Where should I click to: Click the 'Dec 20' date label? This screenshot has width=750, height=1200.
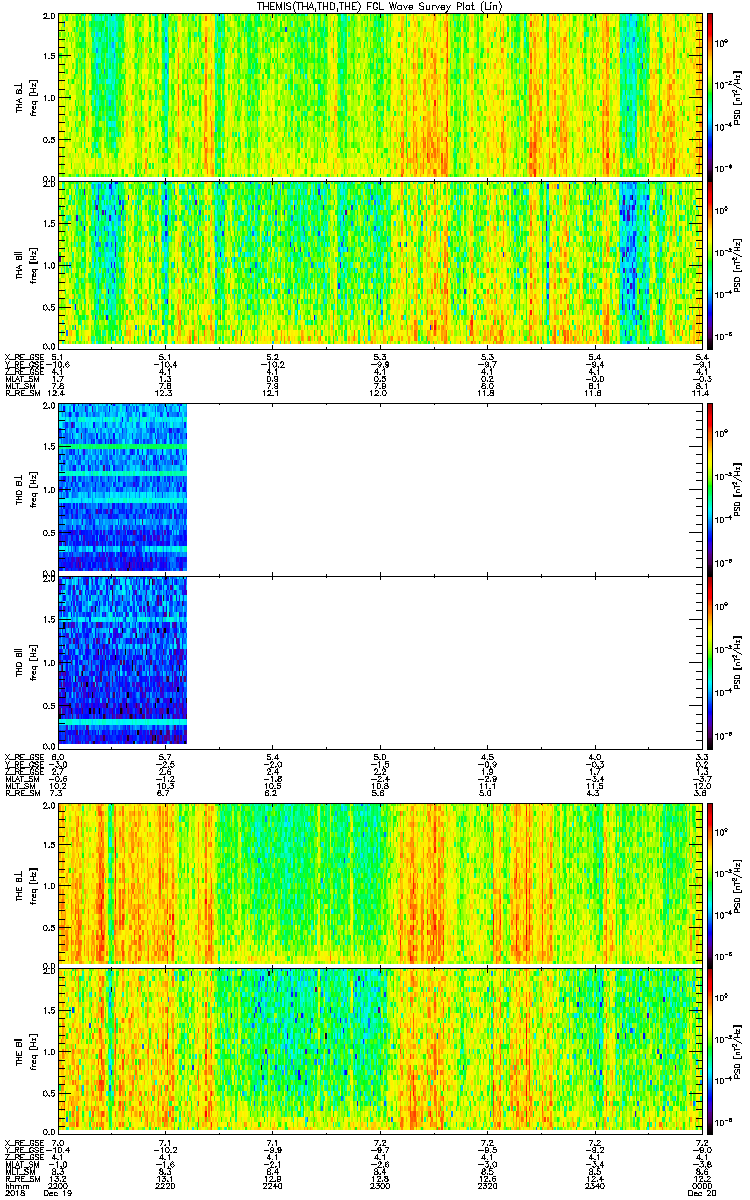point(703,1193)
